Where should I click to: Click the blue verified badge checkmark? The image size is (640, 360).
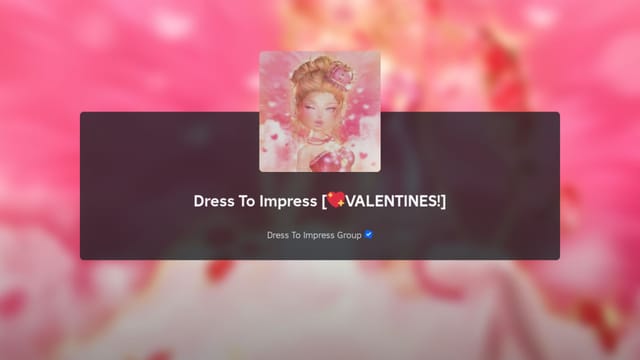click(x=369, y=235)
